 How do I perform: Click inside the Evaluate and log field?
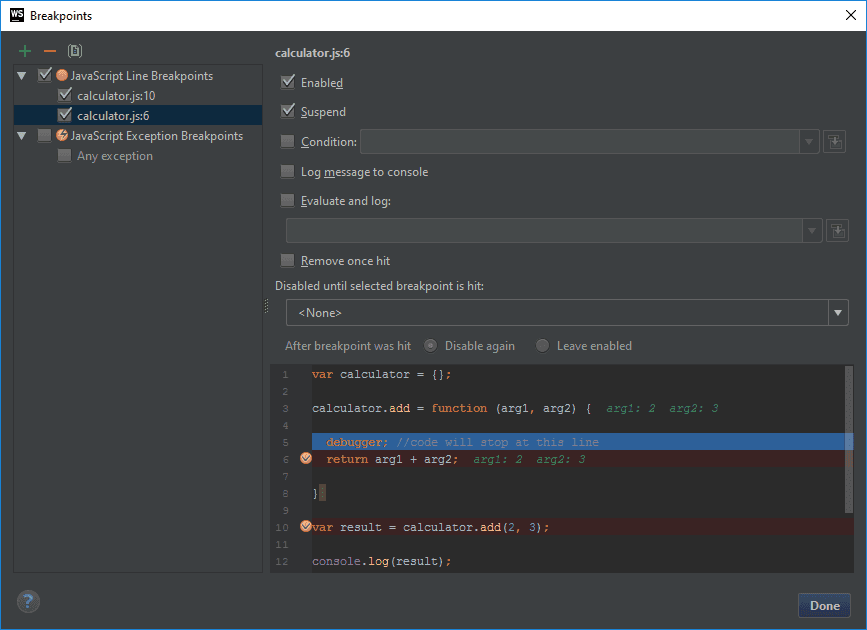[544, 231]
